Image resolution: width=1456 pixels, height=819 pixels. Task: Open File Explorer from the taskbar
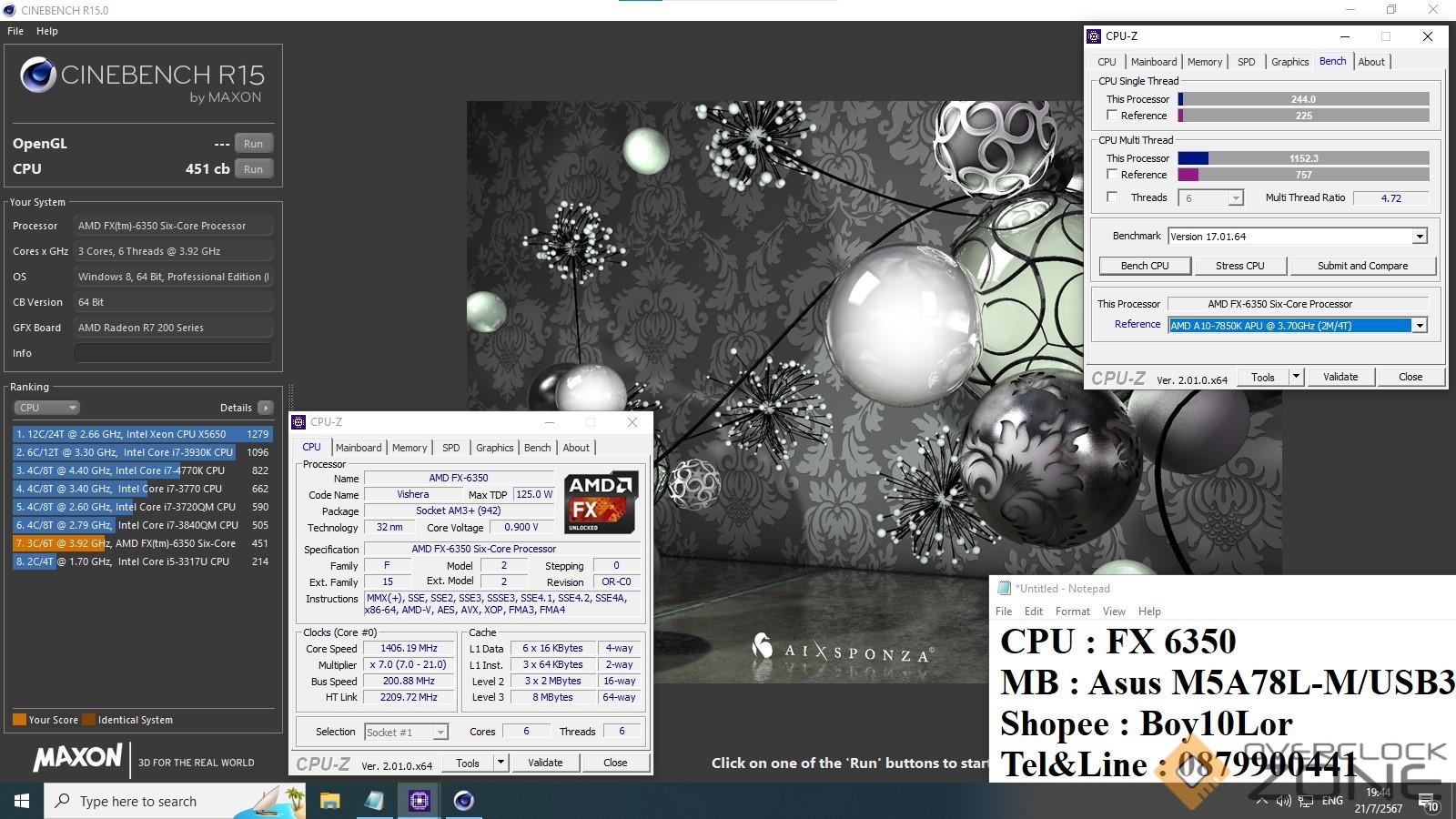329,801
